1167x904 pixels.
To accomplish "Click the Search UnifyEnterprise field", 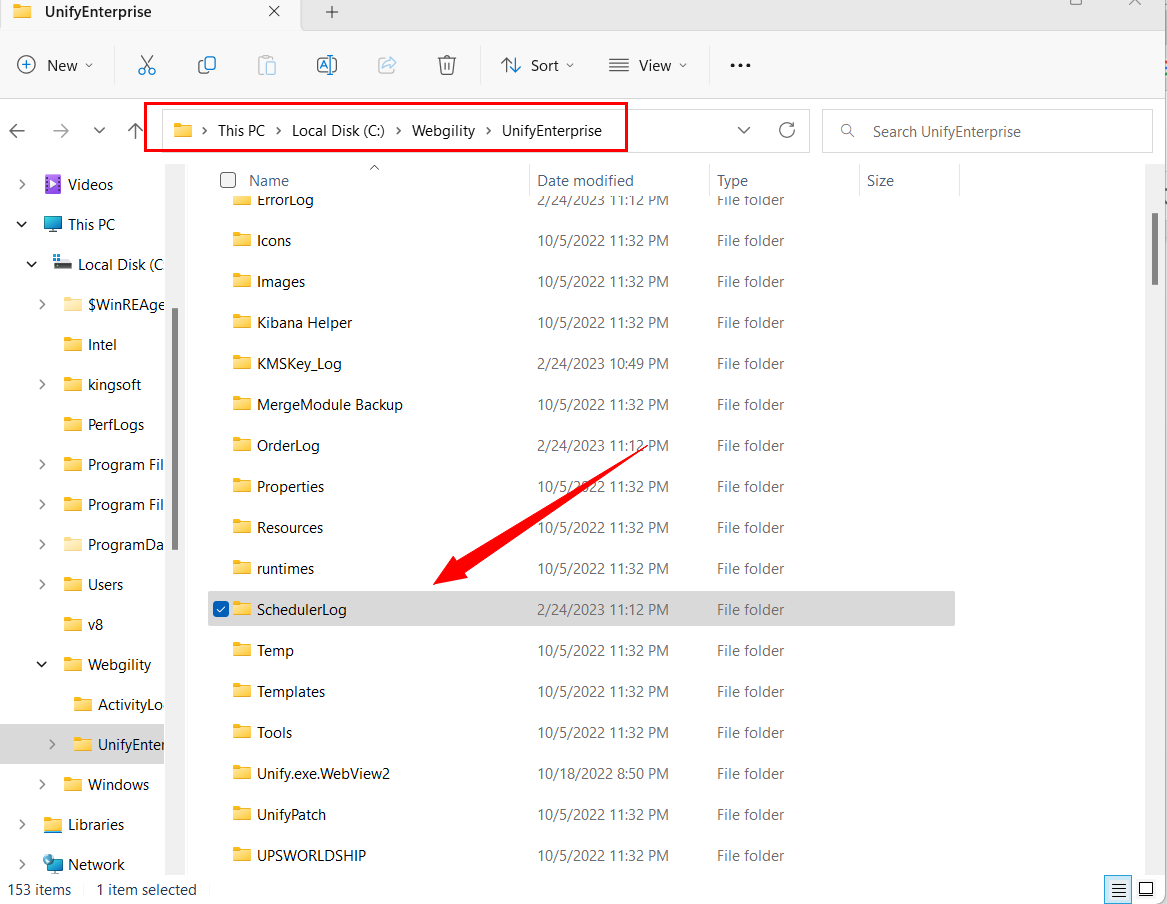I will pyautogui.click(x=987, y=132).
